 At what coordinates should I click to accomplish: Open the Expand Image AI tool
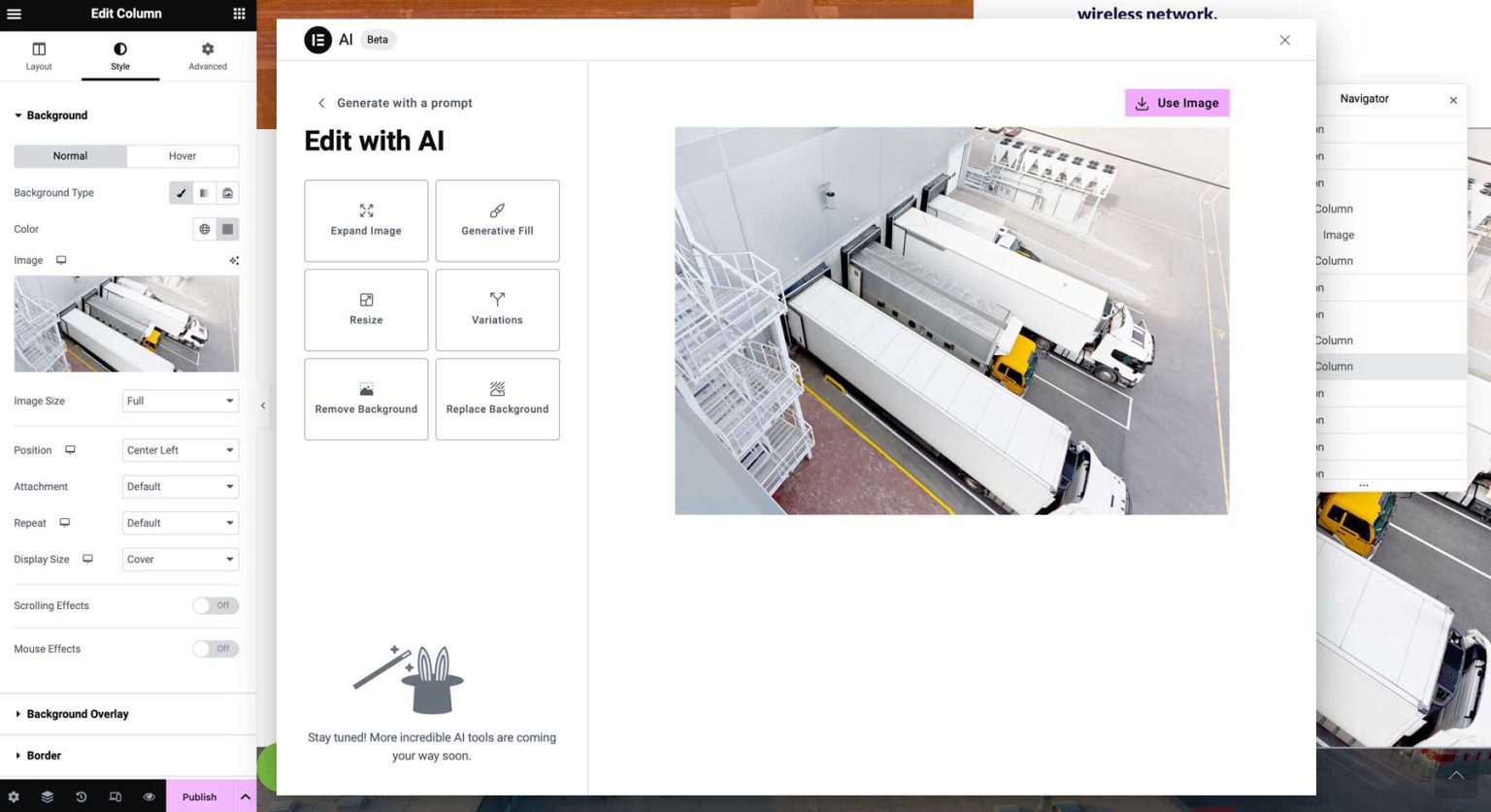[366, 220]
